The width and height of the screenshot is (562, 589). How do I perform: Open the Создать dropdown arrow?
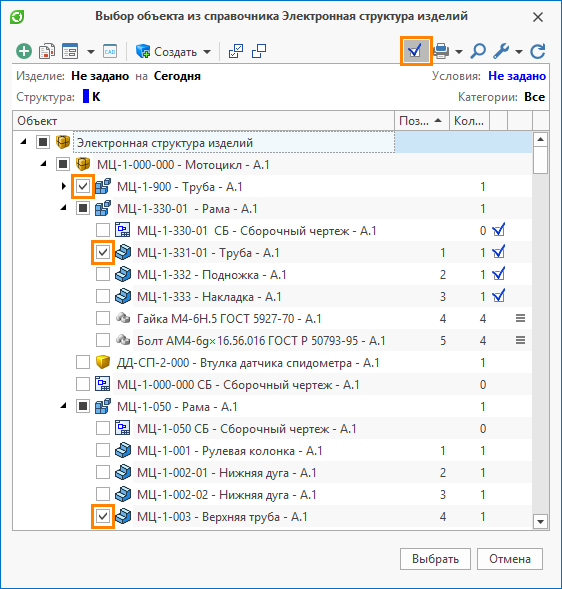207,51
